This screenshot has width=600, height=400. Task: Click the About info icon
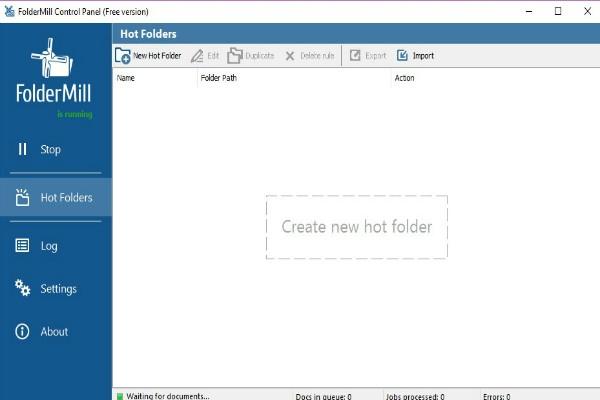22,331
